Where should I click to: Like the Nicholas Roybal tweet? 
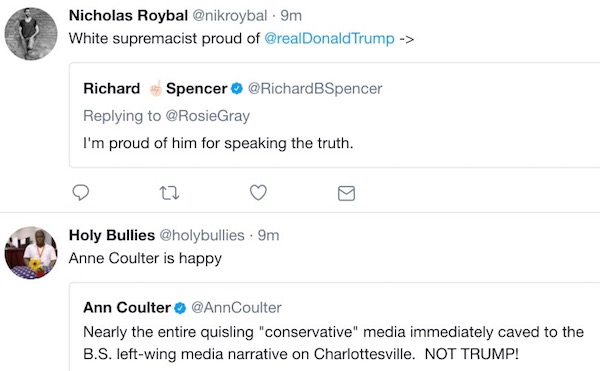258,192
